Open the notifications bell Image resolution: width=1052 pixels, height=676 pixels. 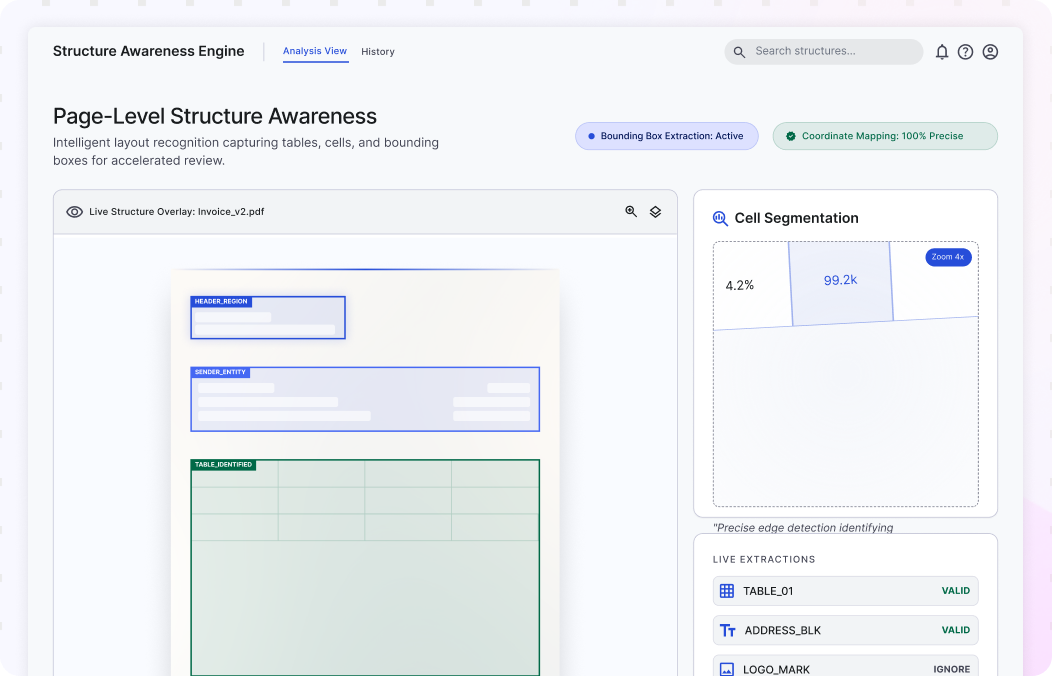coord(942,52)
